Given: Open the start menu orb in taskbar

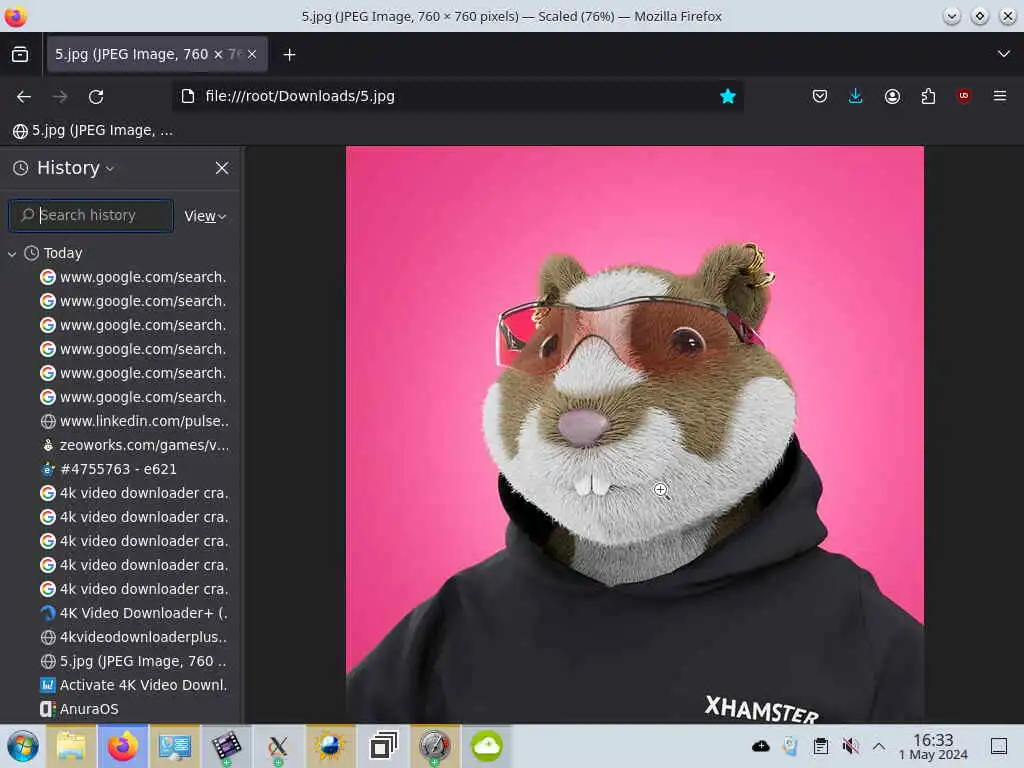Looking at the screenshot, I should 23,746.
